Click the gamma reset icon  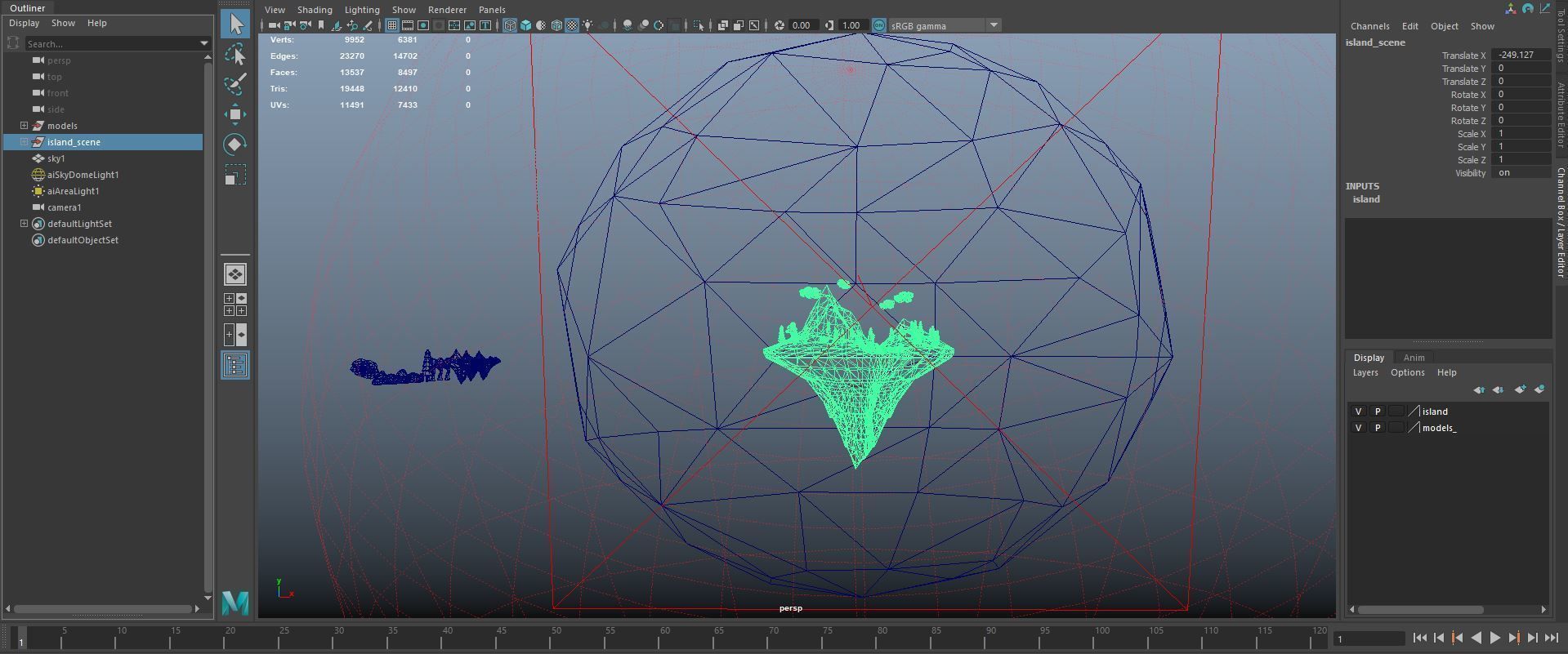coord(829,25)
